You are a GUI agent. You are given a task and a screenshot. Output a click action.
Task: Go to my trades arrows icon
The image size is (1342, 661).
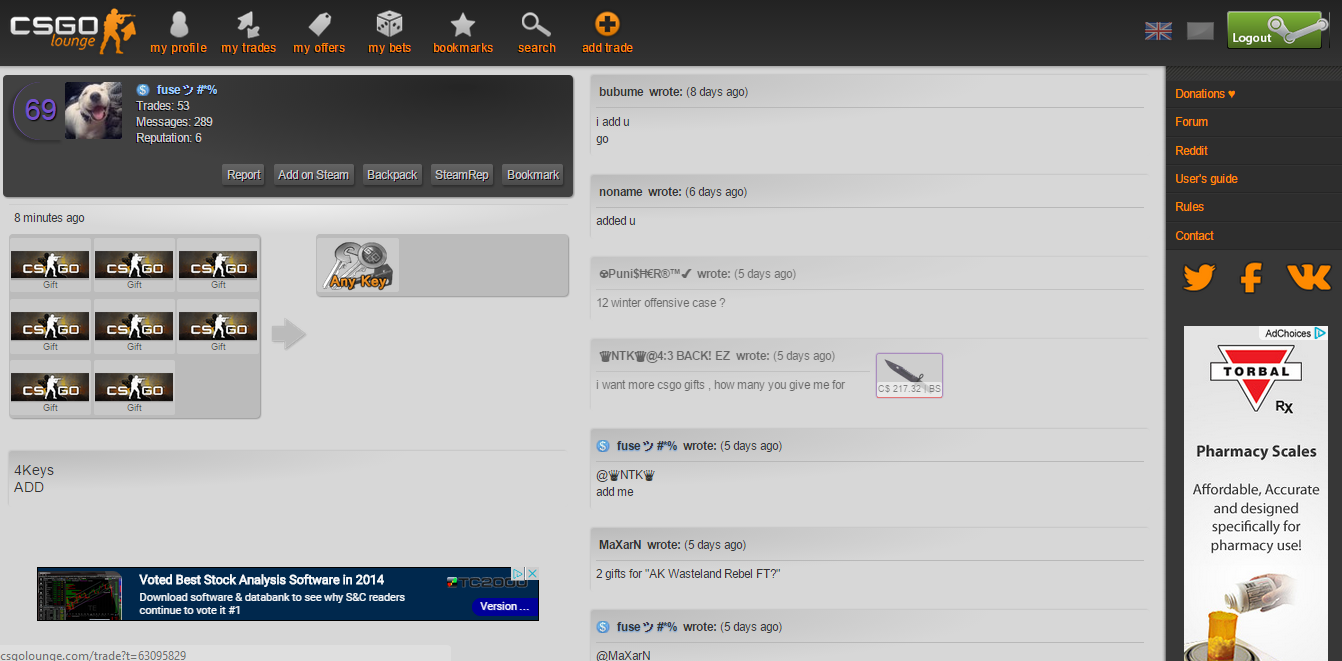(248, 25)
